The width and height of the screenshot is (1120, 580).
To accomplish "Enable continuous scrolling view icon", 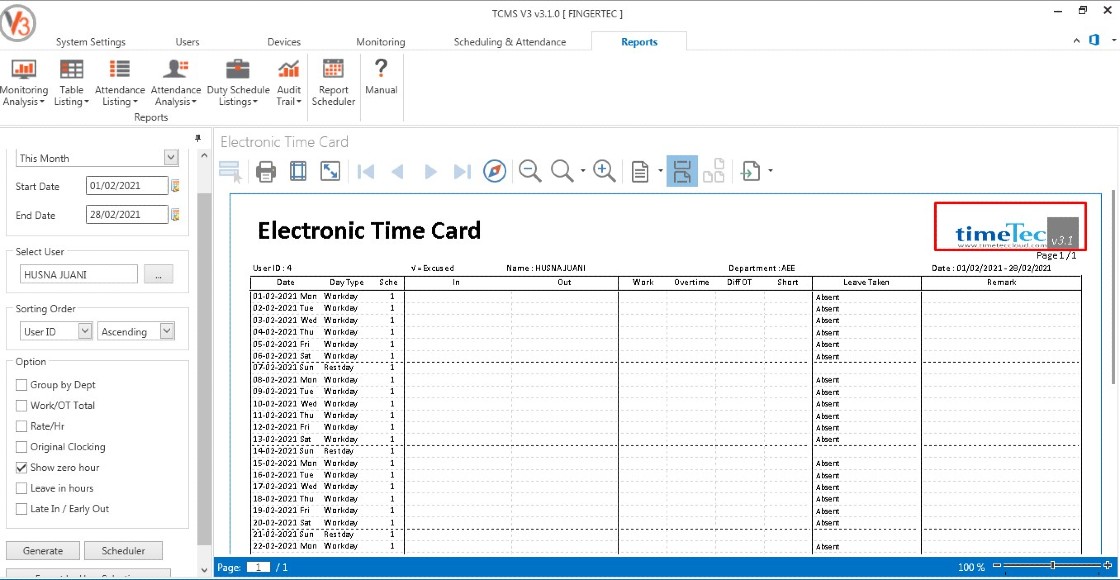I will [x=682, y=171].
